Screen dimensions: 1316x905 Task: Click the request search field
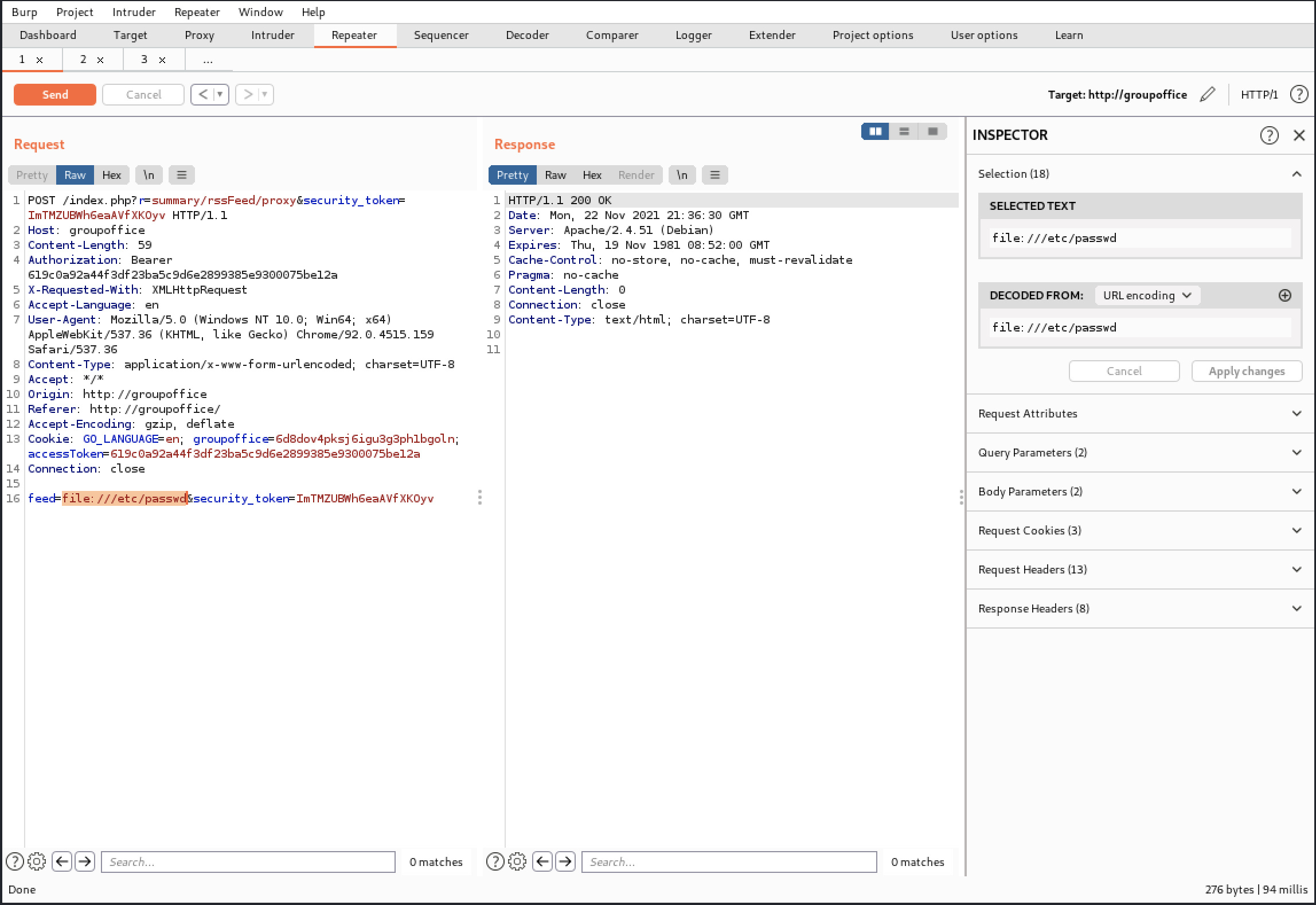(x=248, y=861)
